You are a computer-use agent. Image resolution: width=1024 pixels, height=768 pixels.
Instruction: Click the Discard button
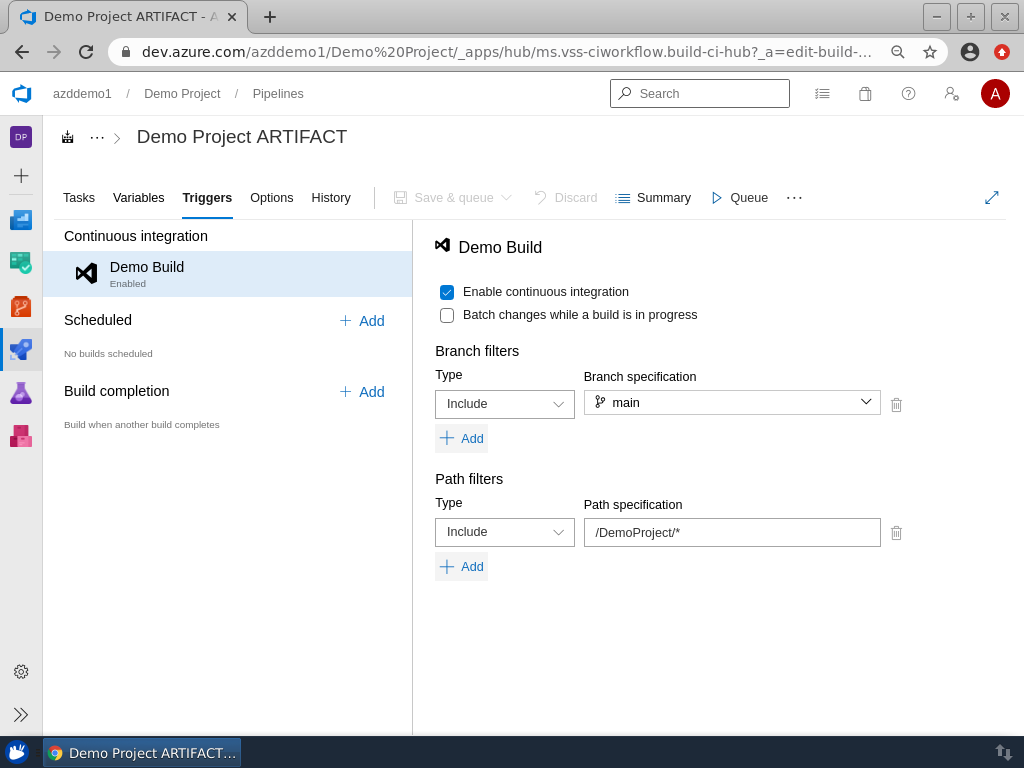pyautogui.click(x=566, y=198)
